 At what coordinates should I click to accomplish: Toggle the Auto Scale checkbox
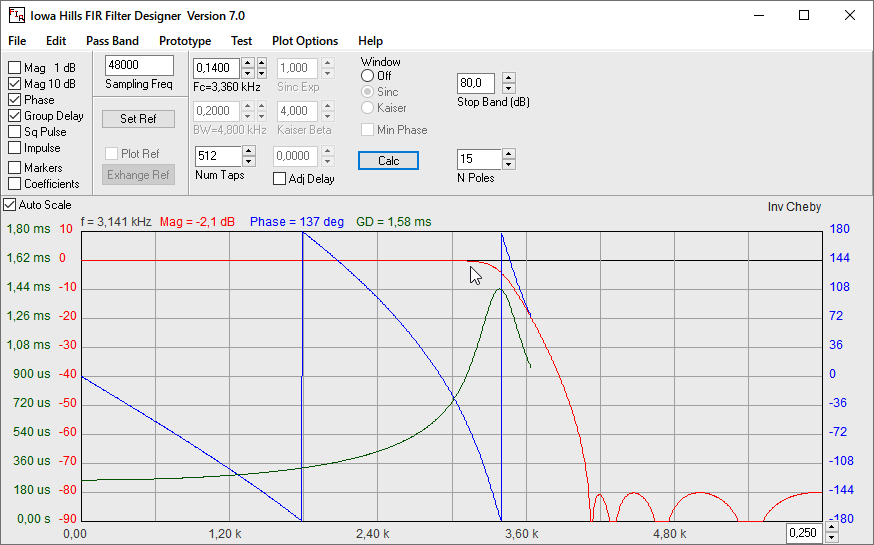pyautogui.click(x=10, y=205)
